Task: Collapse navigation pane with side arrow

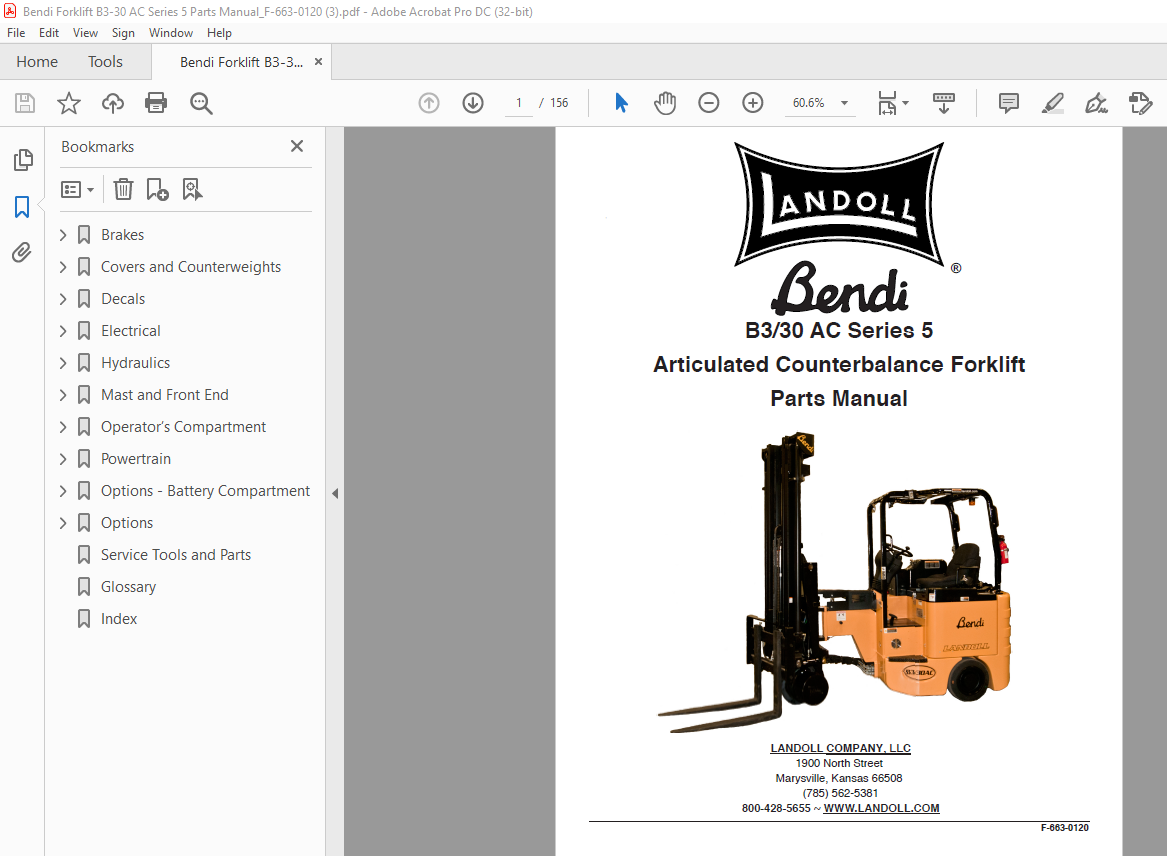Action: pos(335,494)
